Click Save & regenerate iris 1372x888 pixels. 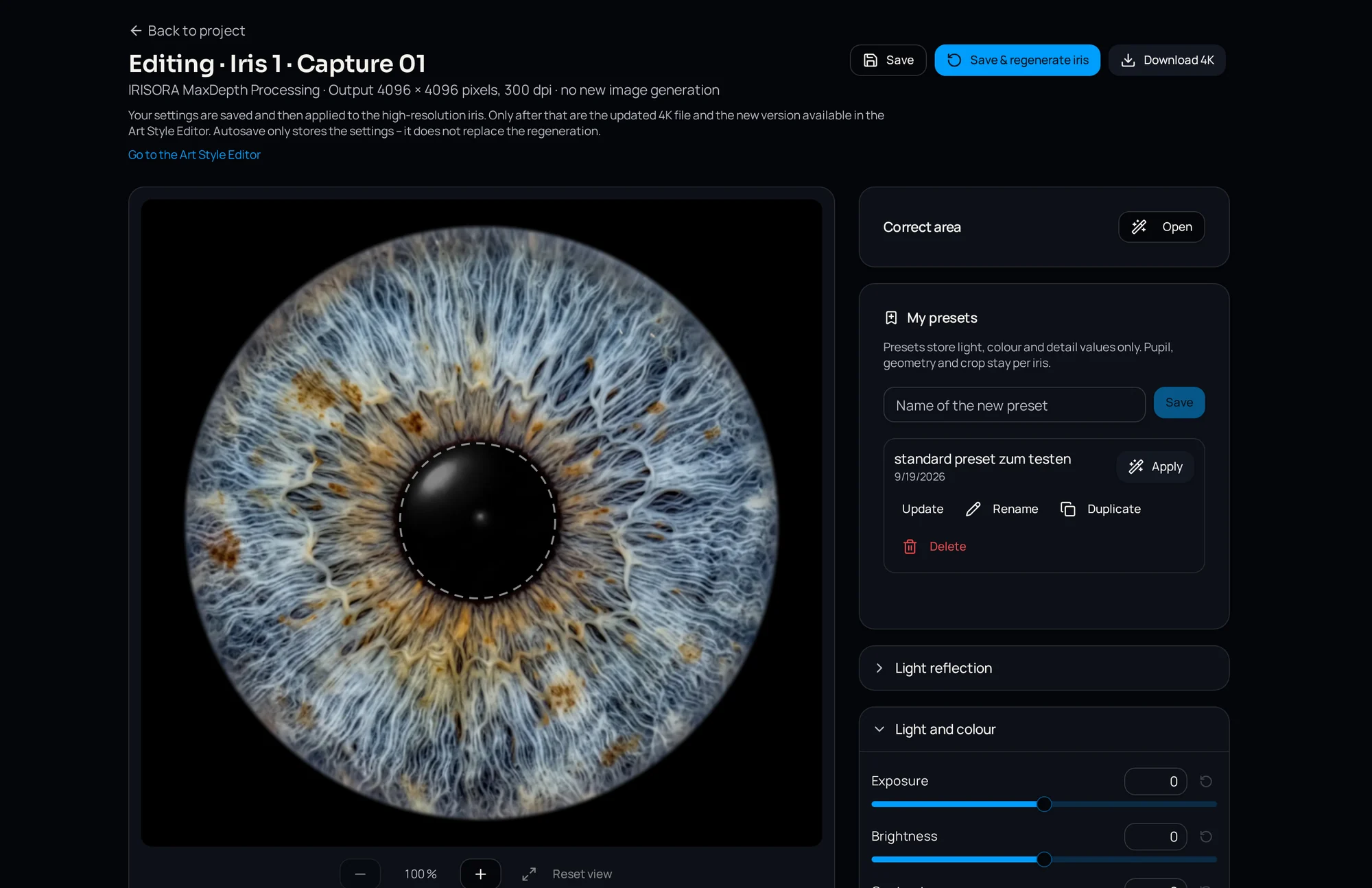pyautogui.click(x=1017, y=60)
